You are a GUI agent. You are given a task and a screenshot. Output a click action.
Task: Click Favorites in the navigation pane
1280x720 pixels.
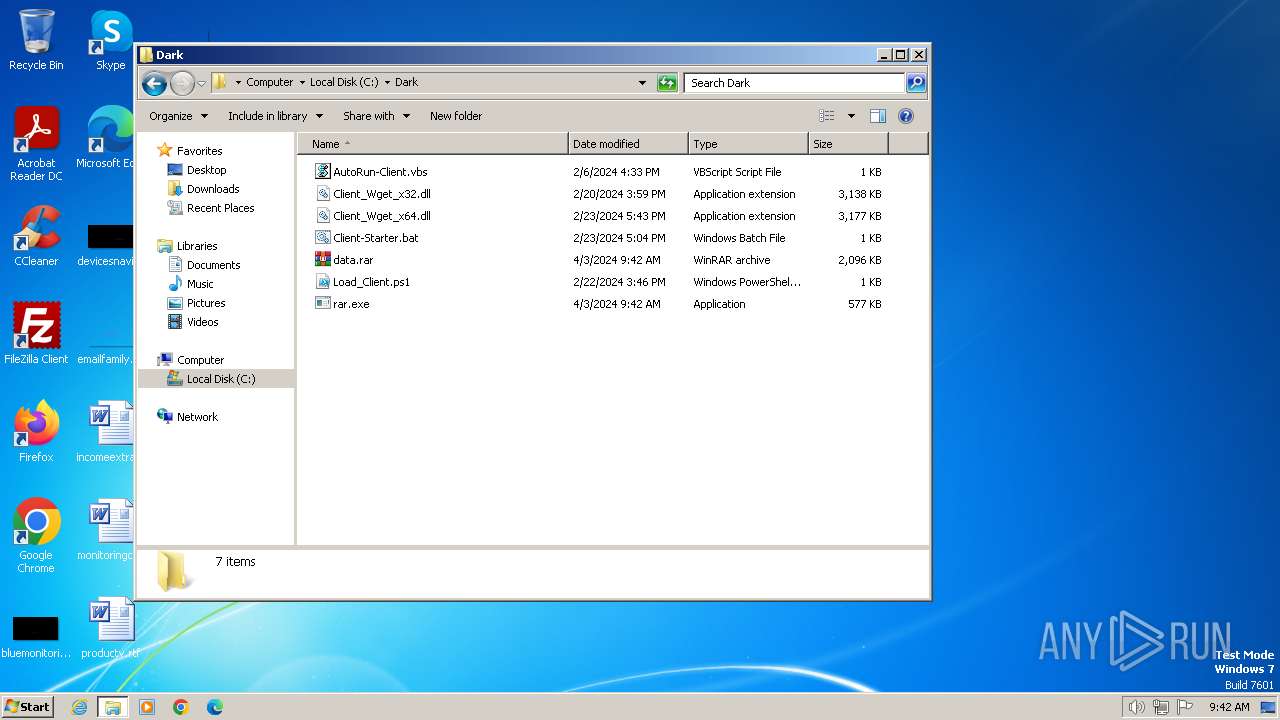(199, 151)
